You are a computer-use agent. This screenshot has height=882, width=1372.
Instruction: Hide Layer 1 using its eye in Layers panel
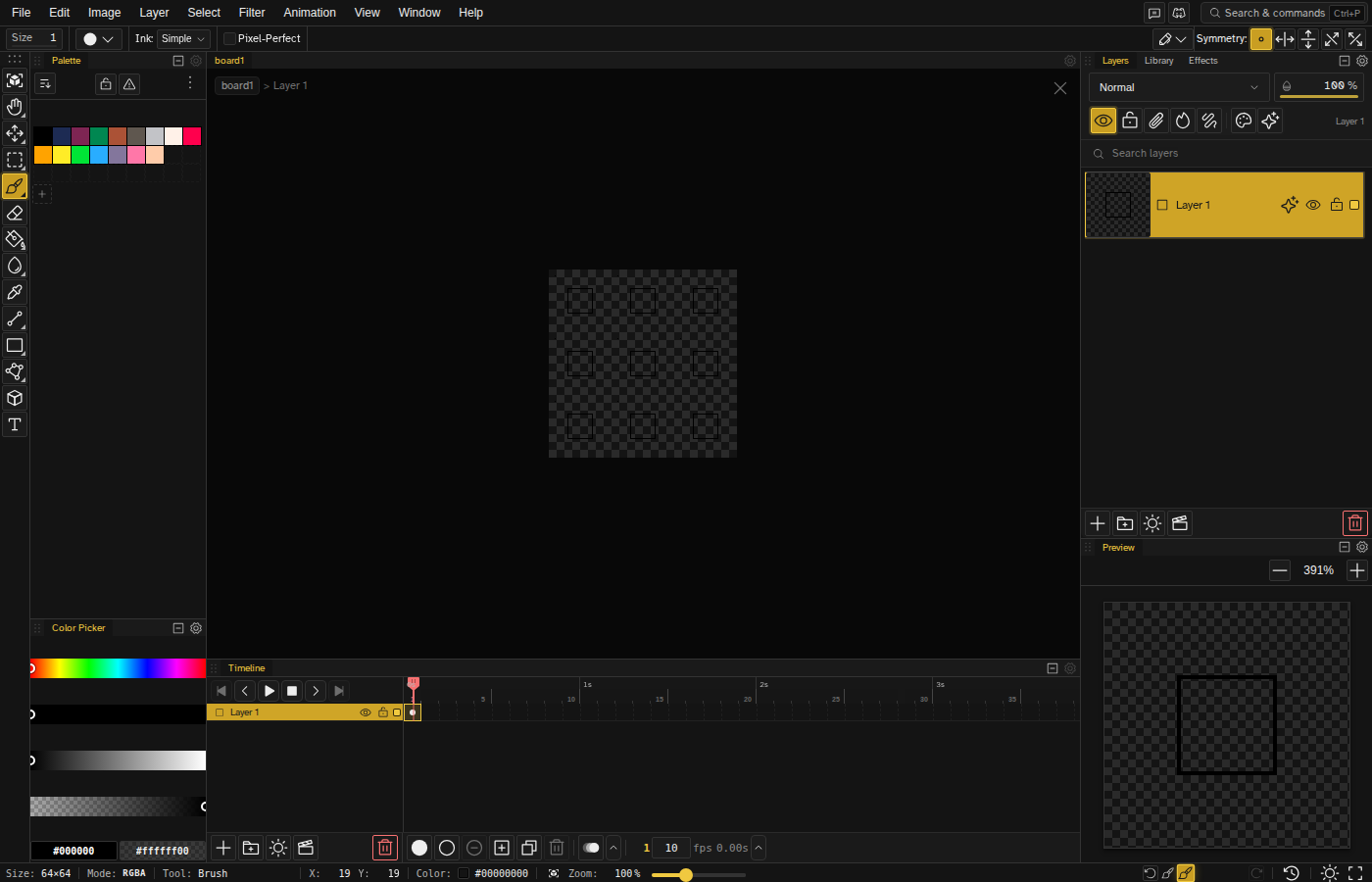pos(1313,205)
